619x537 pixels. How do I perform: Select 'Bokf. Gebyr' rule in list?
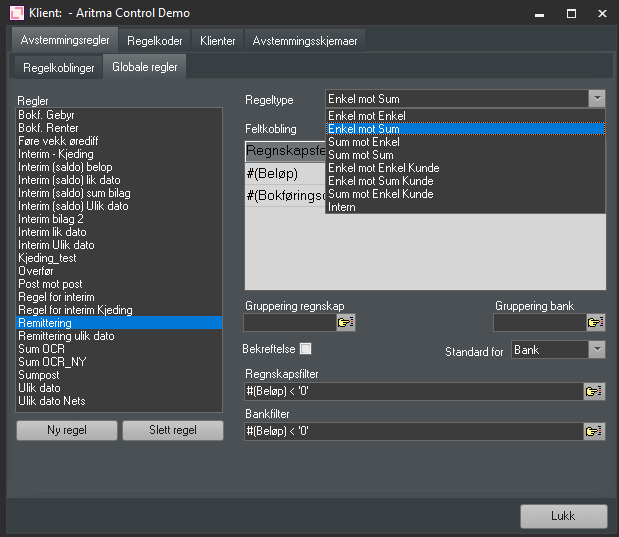click(45, 115)
